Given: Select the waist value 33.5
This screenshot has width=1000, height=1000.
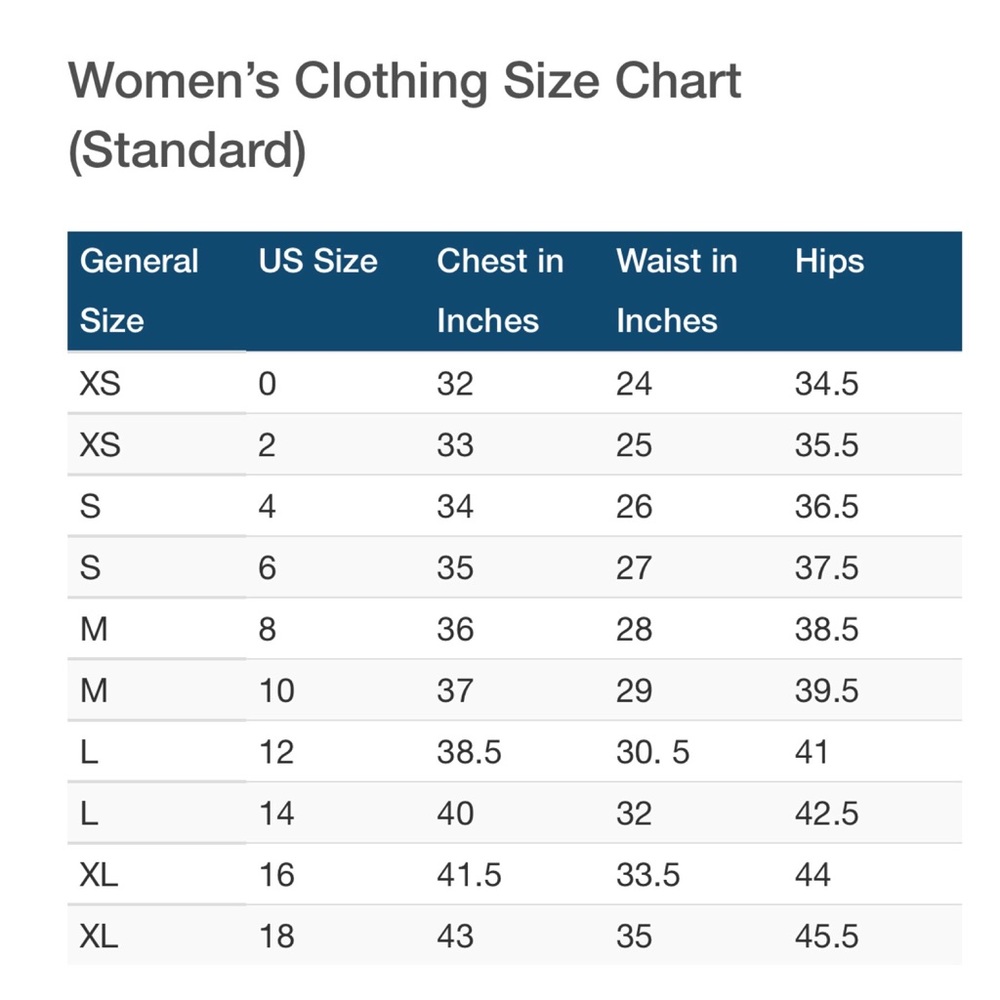Looking at the screenshot, I should coord(648,875).
